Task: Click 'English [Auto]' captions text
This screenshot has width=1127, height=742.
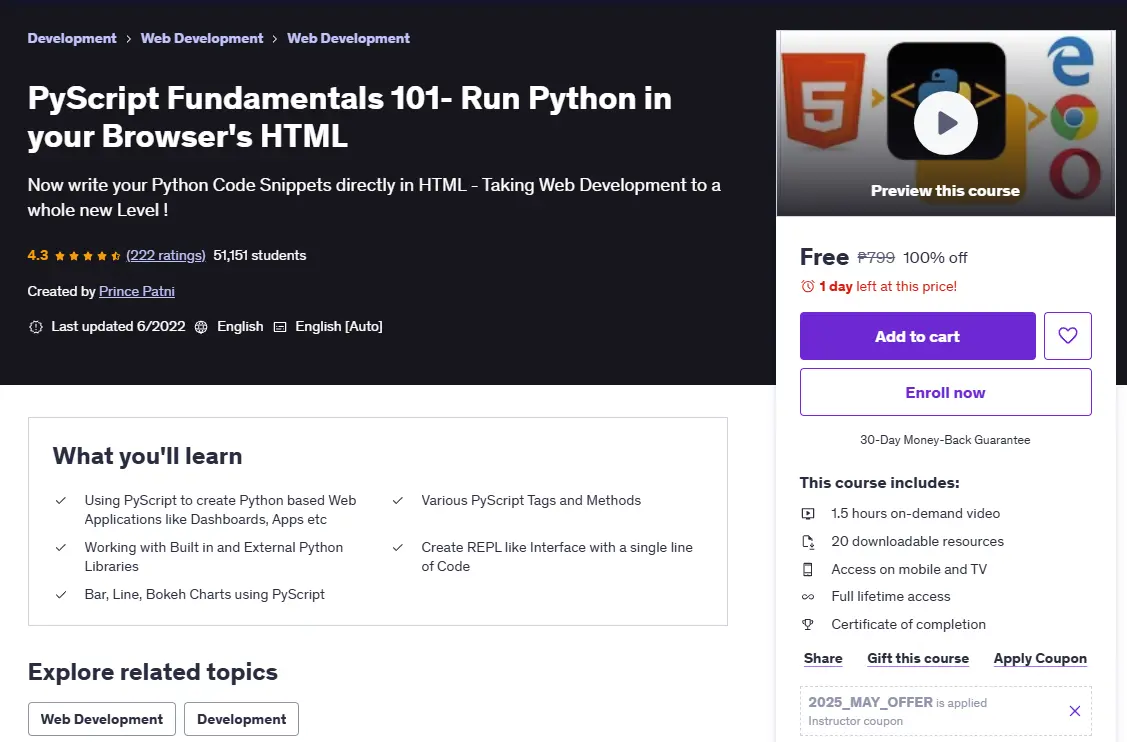Action: coord(339,326)
